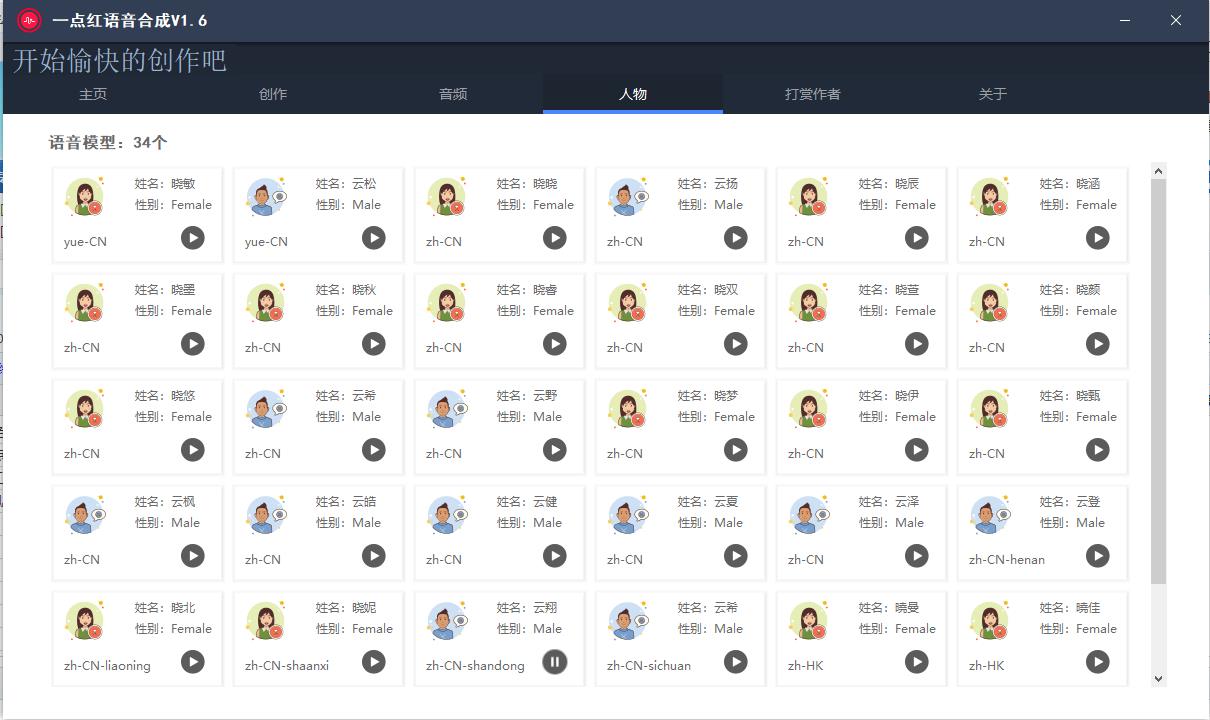Click the scrollbar down arrow

click(1158, 678)
